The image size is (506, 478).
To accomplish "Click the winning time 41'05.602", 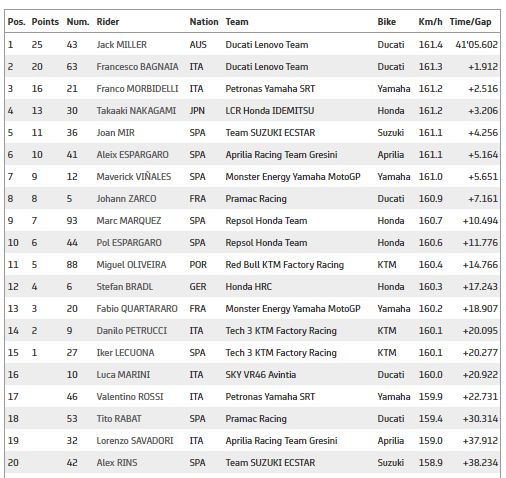I will coord(477,45).
